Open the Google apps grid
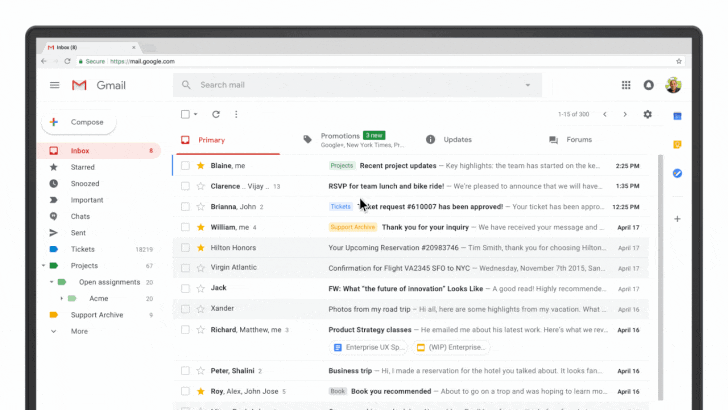The image size is (728, 410). [x=626, y=85]
